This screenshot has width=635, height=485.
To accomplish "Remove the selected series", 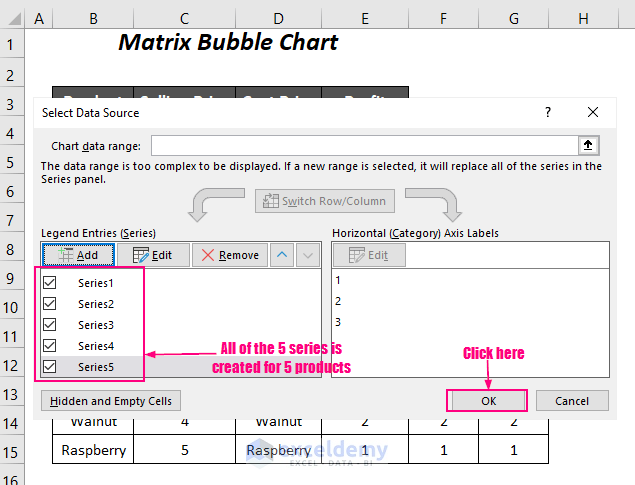I will pyautogui.click(x=230, y=255).
